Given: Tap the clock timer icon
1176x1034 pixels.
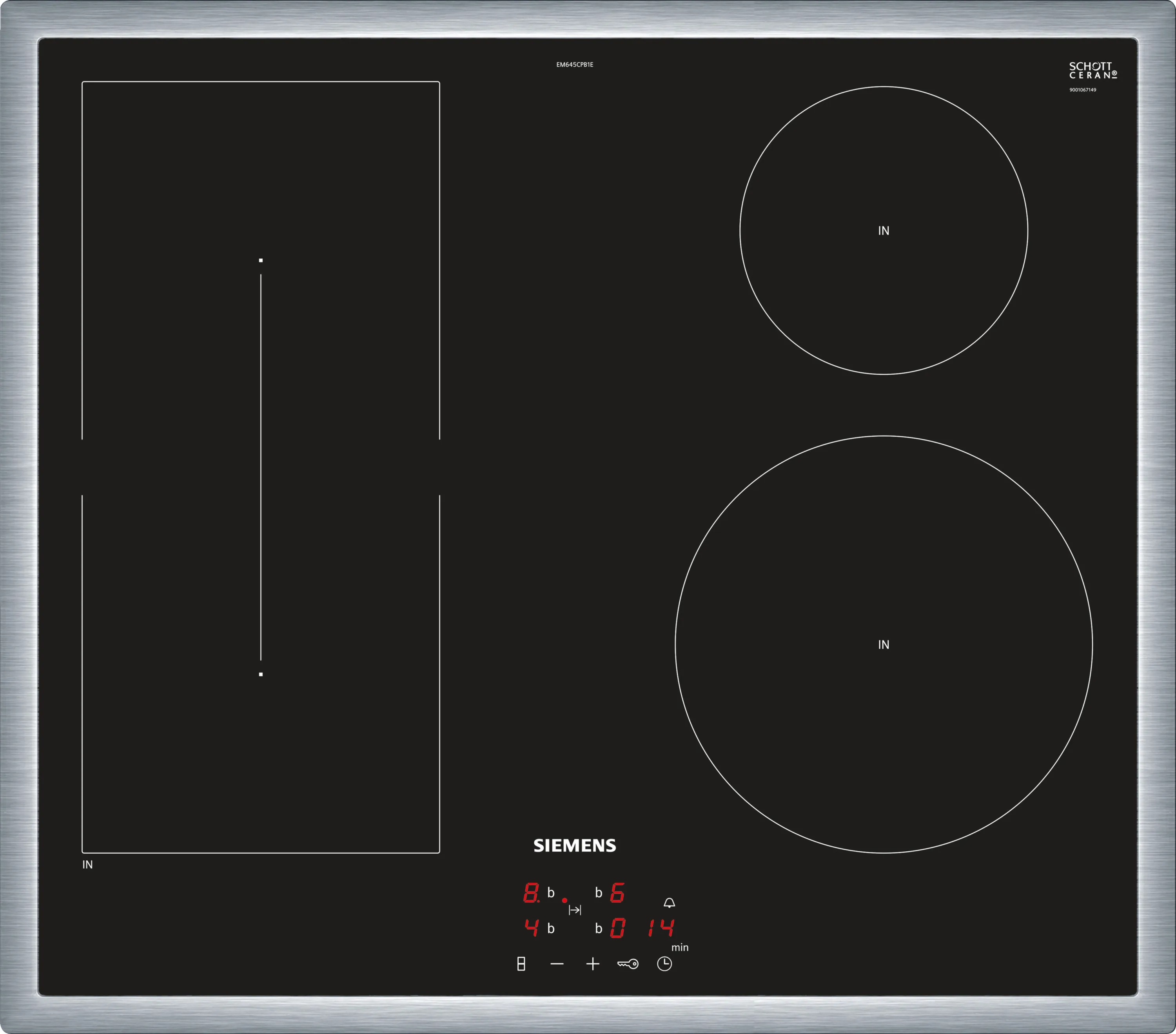Looking at the screenshot, I should pos(664,964).
